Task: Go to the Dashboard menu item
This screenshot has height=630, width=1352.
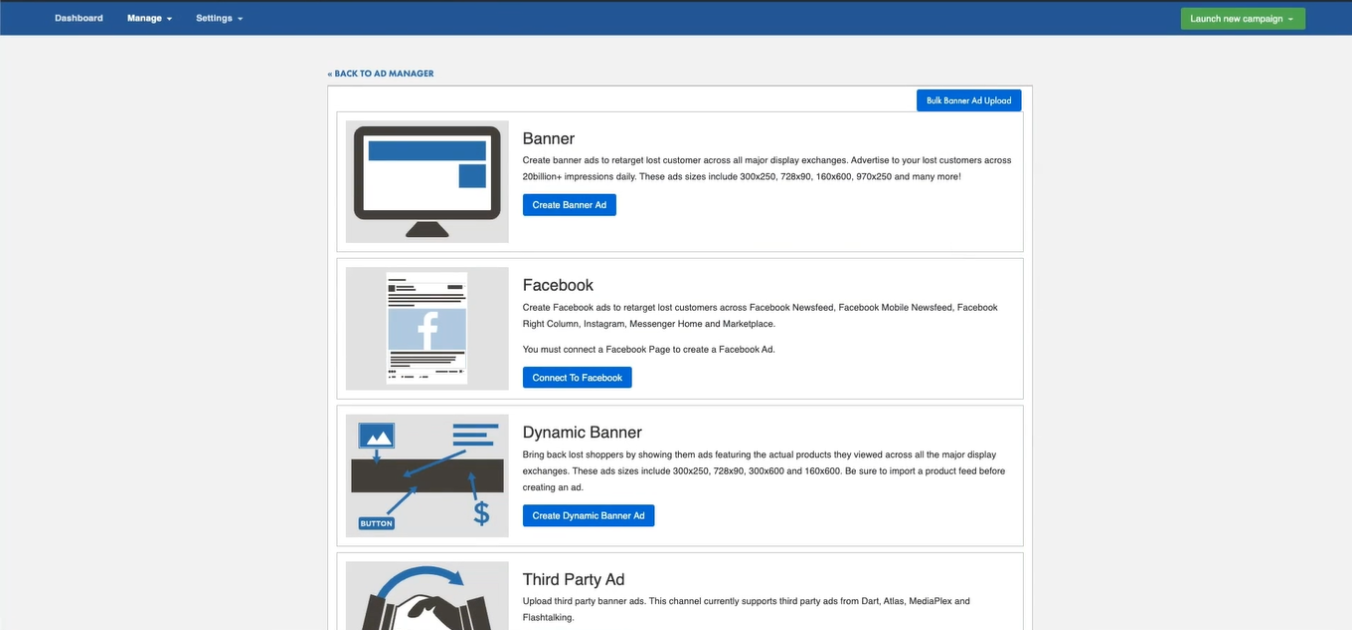Action: [79, 18]
